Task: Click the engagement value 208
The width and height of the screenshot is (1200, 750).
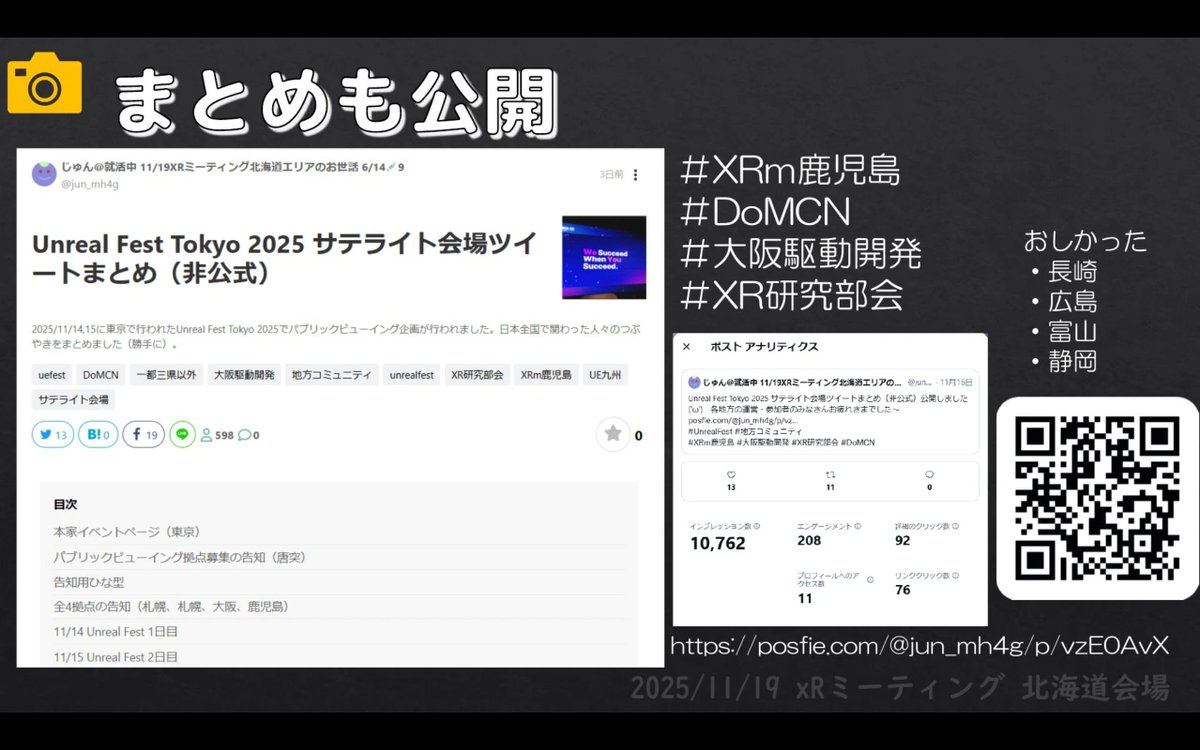Action: [809, 541]
